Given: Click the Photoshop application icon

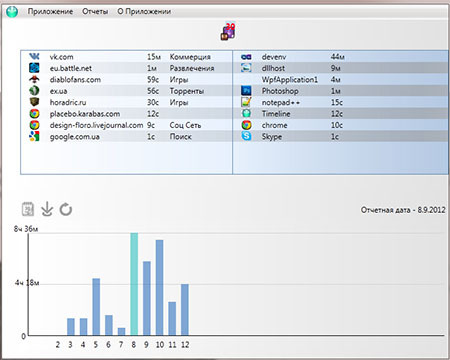Looking at the screenshot, I should 246,91.
